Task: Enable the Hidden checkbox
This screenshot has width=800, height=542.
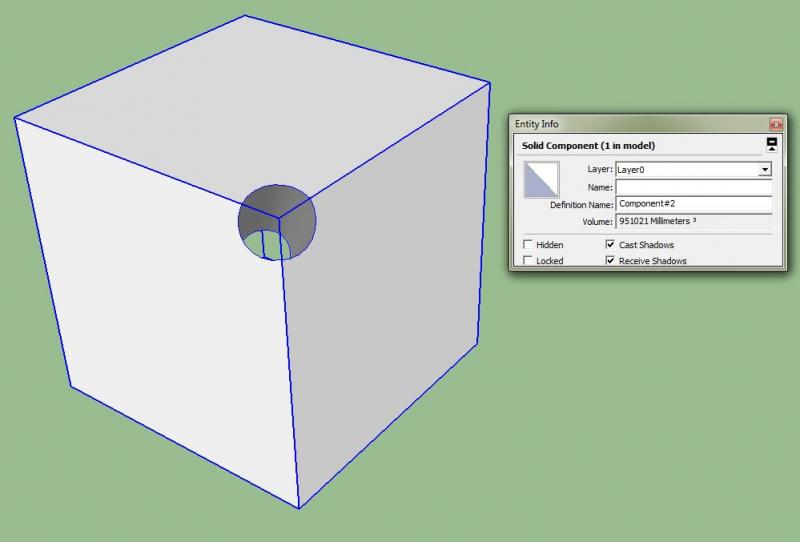Action: (x=528, y=245)
